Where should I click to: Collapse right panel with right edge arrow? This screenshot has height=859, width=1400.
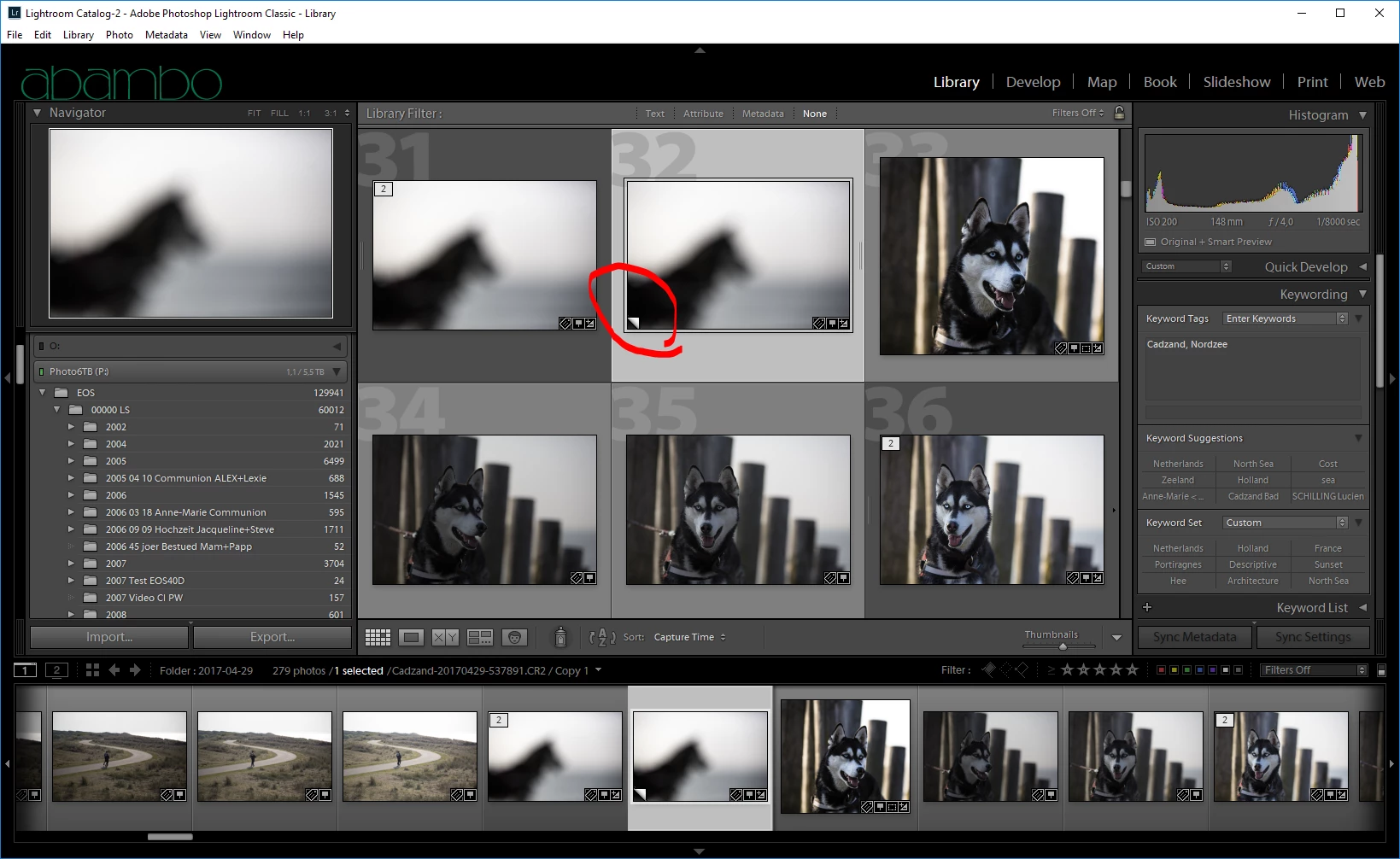click(x=1392, y=378)
